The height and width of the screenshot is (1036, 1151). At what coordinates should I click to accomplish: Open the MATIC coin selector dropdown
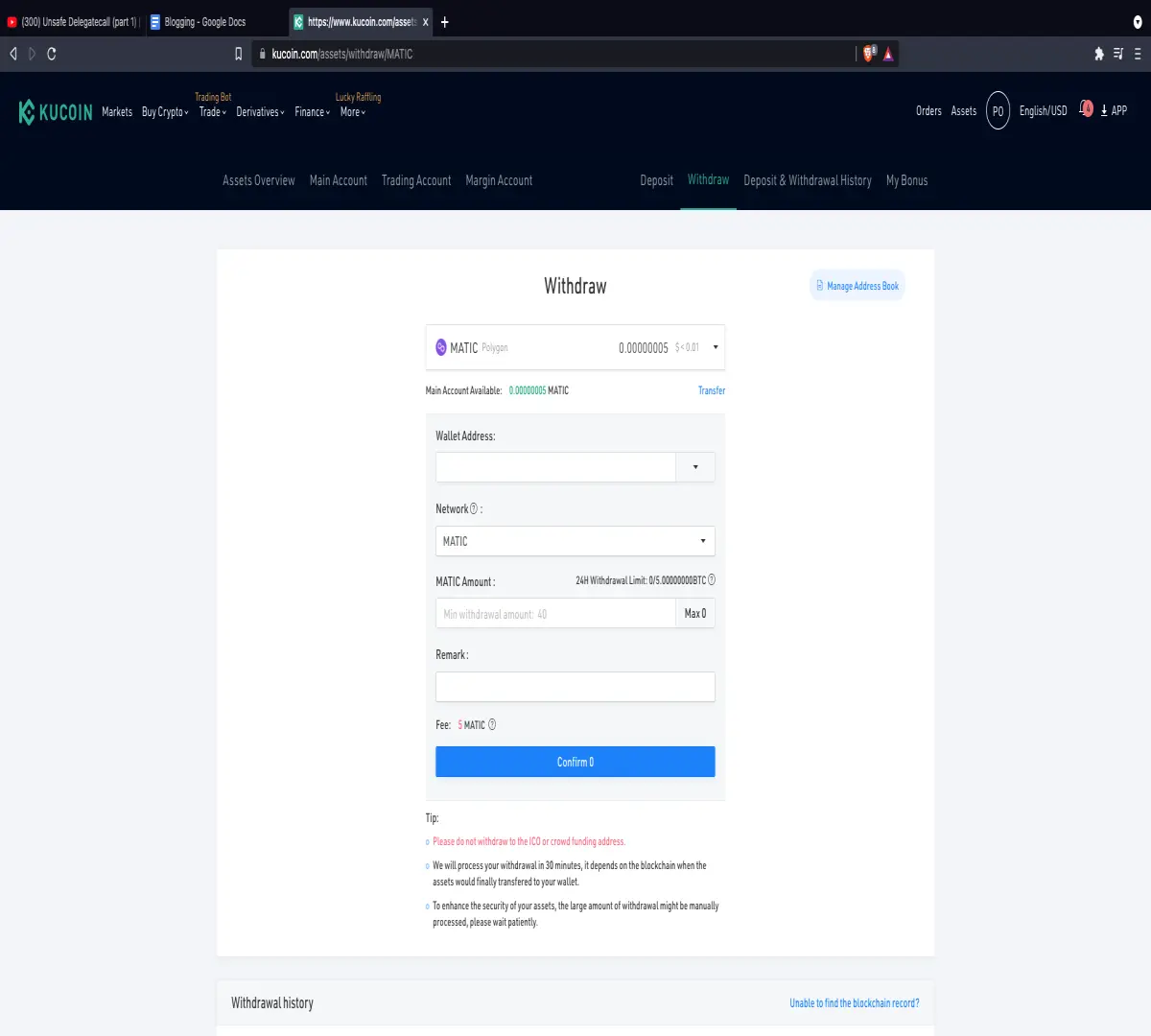(x=575, y=347)
